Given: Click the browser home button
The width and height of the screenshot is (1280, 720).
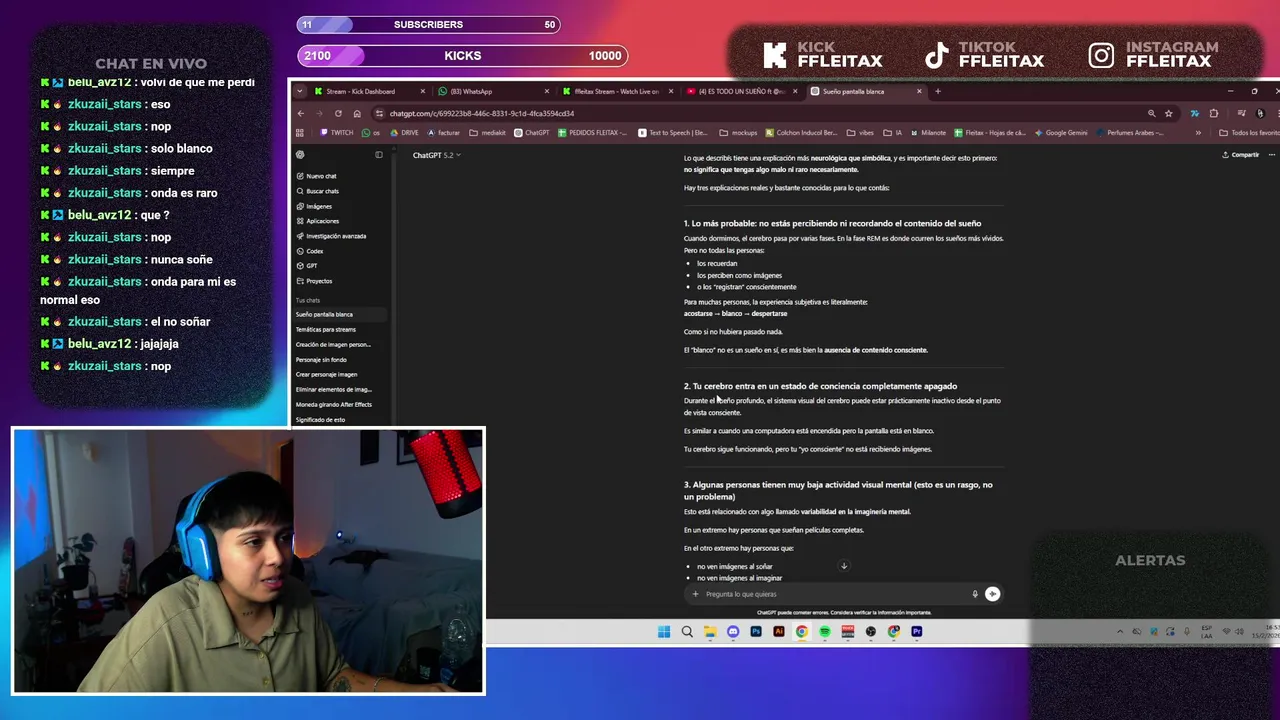Looking at the screenshot, I should [357, 113].
